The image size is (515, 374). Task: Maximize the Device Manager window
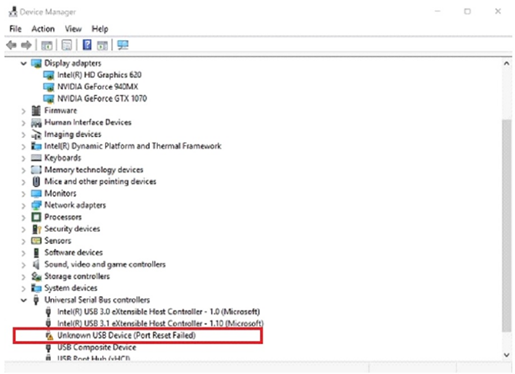coord(467,11)
